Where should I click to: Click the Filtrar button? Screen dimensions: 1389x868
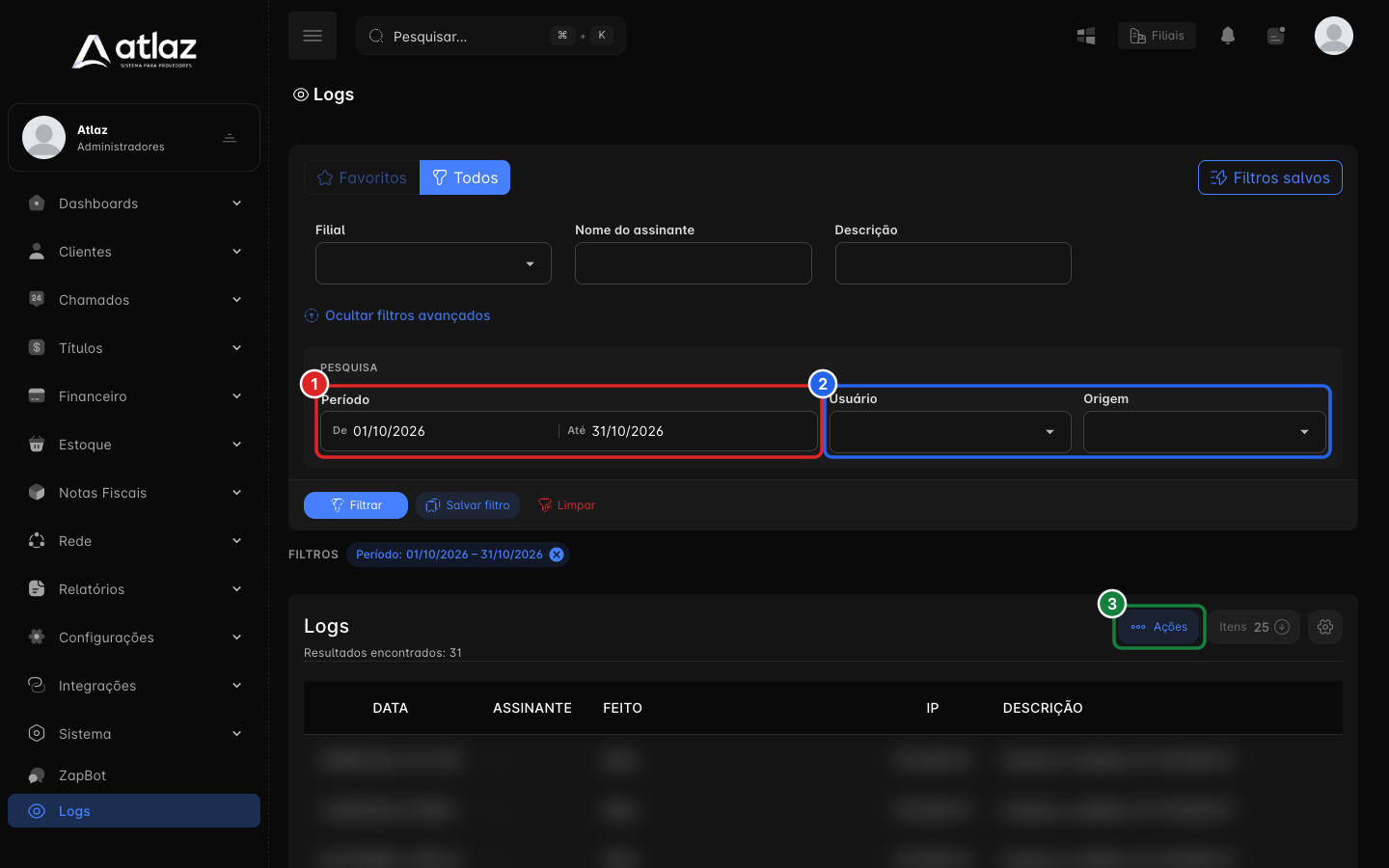(x=356, y=505)
